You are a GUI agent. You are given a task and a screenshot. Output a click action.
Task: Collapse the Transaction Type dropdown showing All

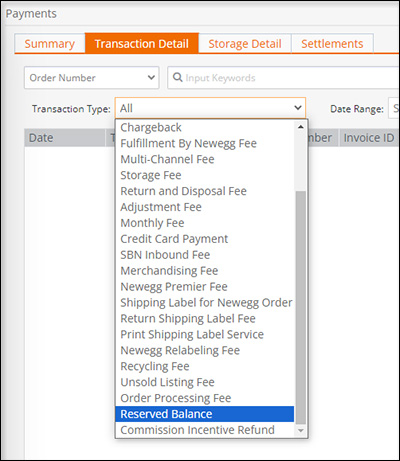point(210,108)
